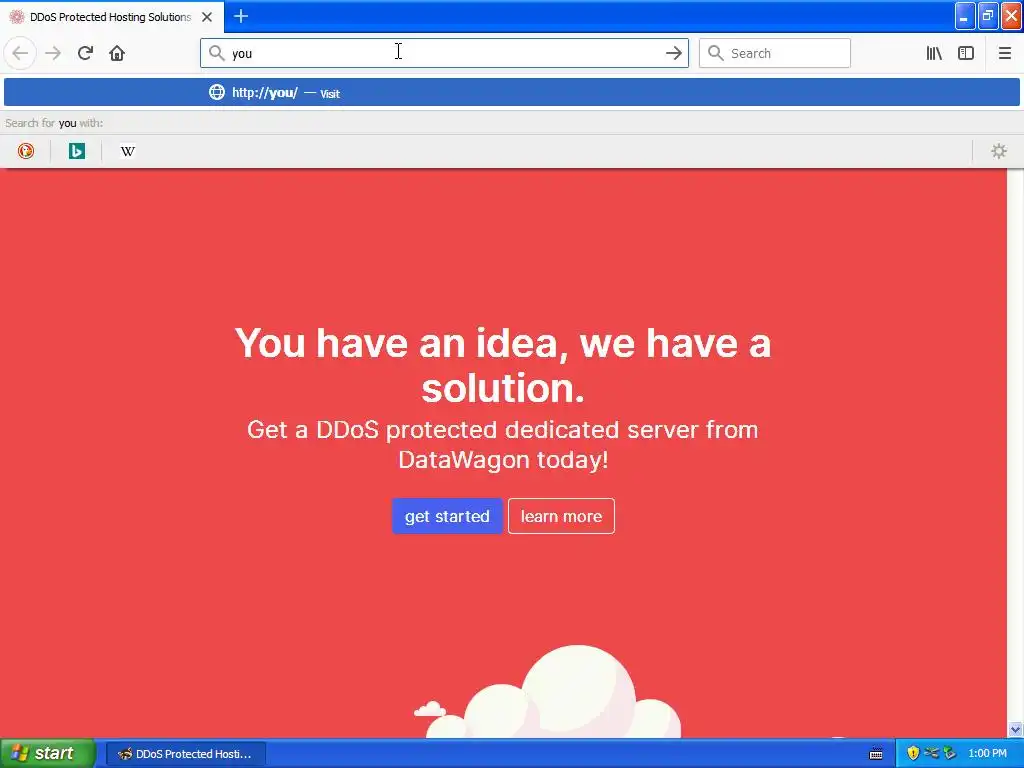Click the keyboard icon in taskbar
Image resolution: width=1024 pixels, height=768 pixels.
click(x=876, y=754)
